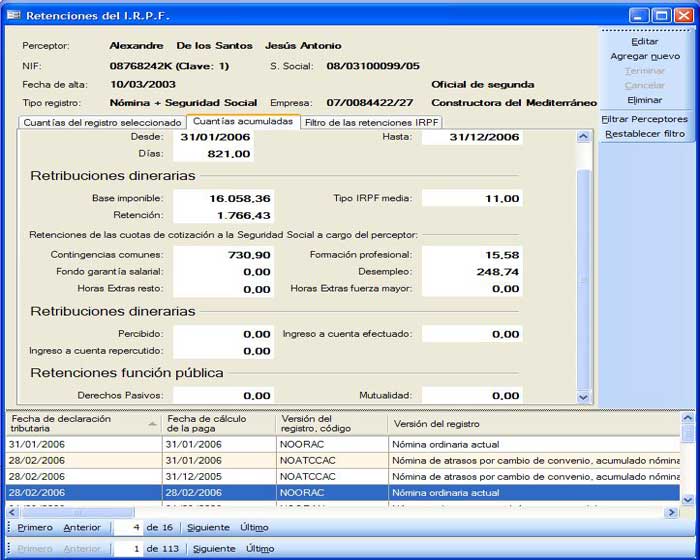Click Siguiente link in record 4 of 16 navigator
This screenshot has width=700, height=560.
tap(211, 527)
